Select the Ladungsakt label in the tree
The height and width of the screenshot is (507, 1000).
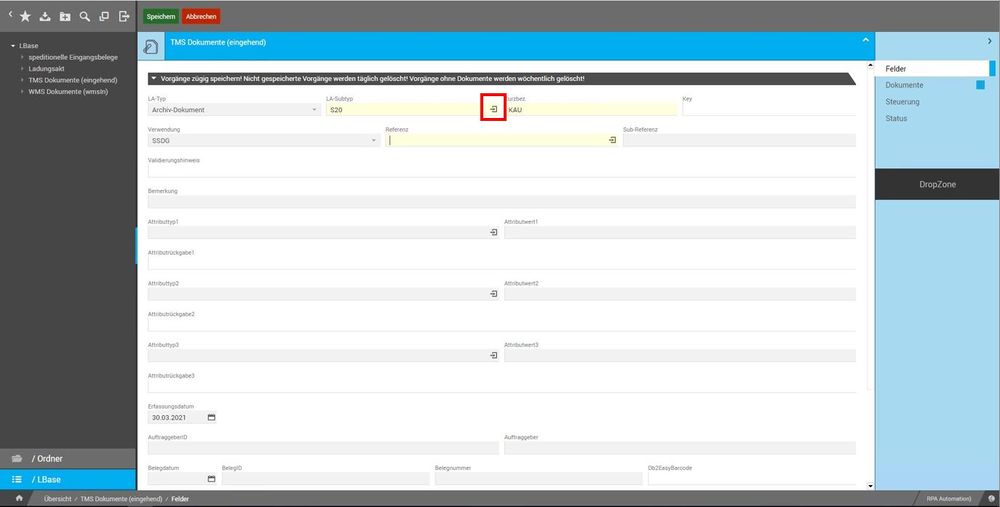pyautogui.click(x=47, y=69)
